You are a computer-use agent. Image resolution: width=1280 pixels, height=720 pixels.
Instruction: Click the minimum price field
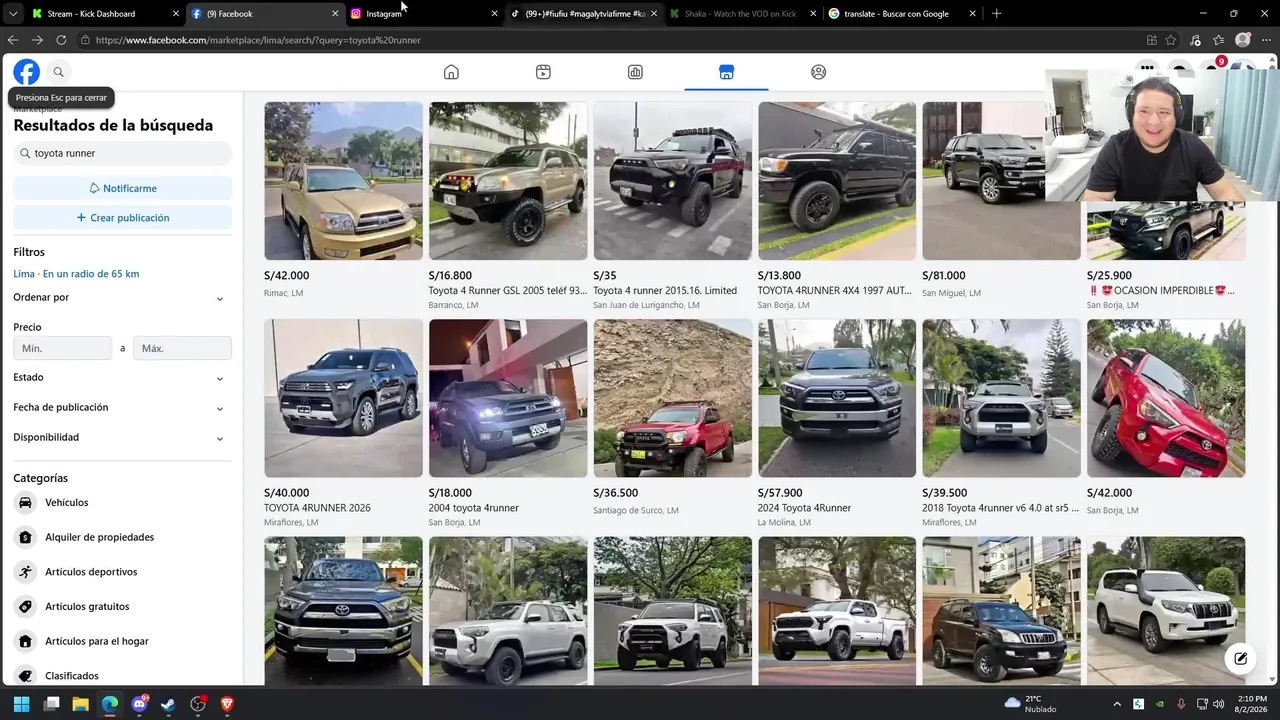tap(62, 348)
